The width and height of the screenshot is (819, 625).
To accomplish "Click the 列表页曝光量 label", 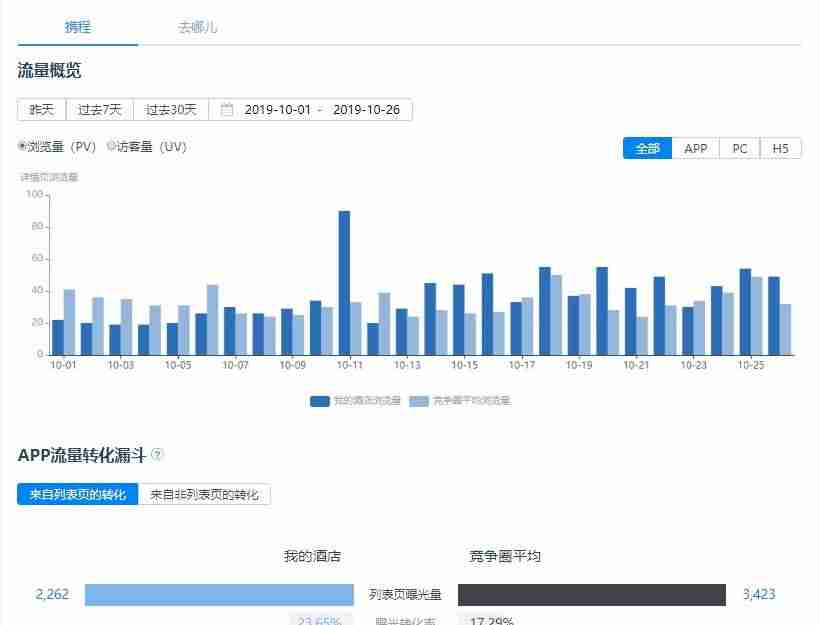I will (x=405, y=594).
